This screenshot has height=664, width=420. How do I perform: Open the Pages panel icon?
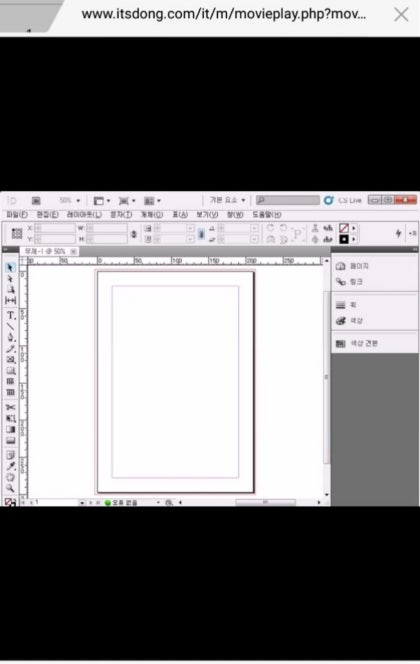click(x=341, y=266)
